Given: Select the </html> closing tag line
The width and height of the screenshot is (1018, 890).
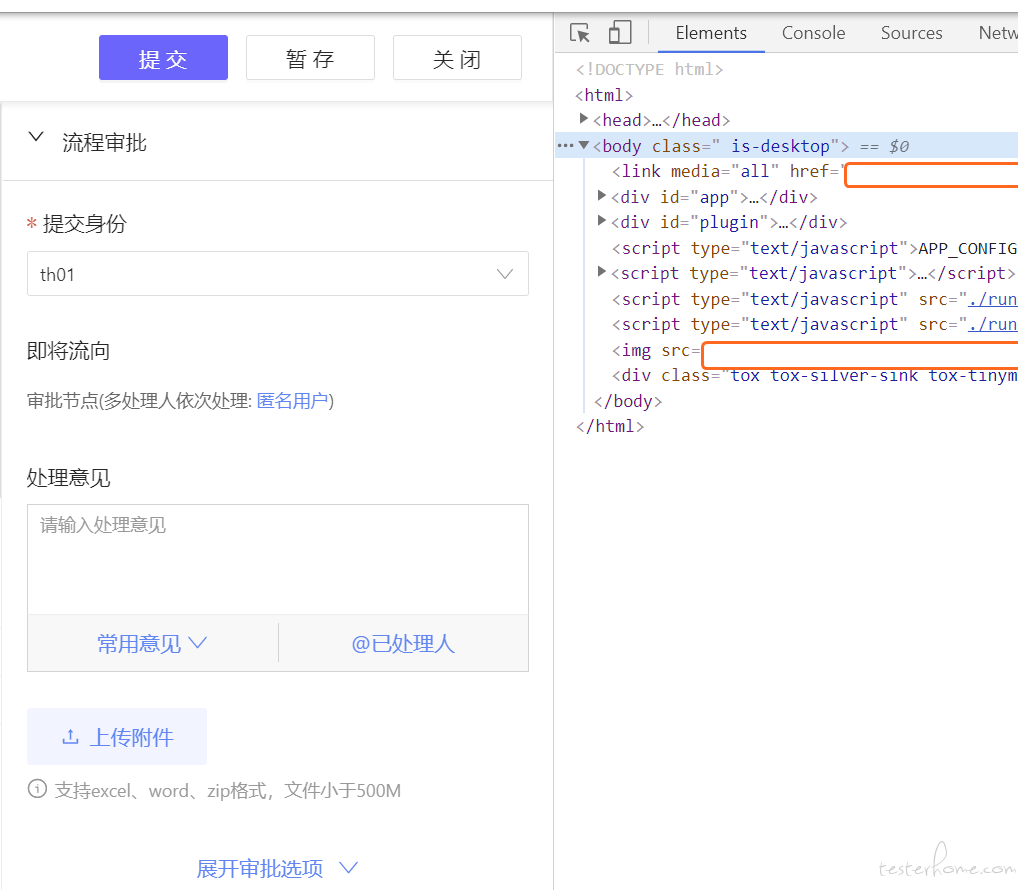Looking at the screenshot, I should 610,426.
